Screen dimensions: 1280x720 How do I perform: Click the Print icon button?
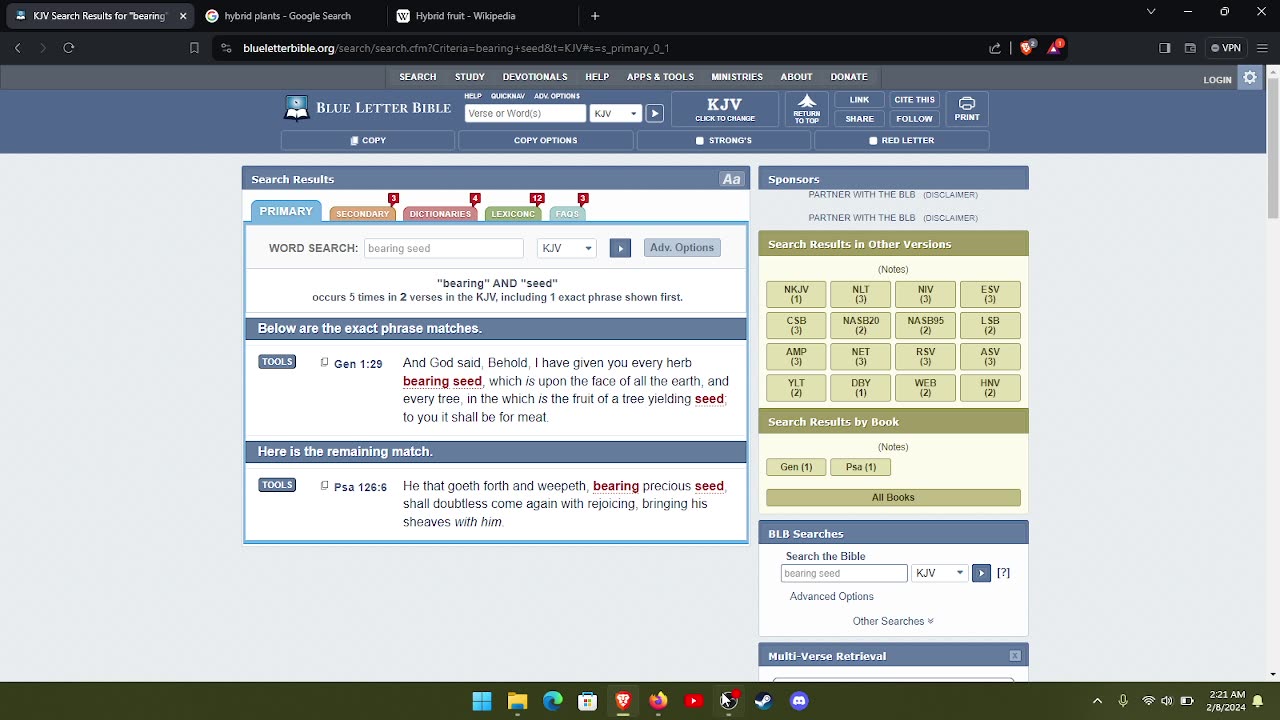(967, 109)
